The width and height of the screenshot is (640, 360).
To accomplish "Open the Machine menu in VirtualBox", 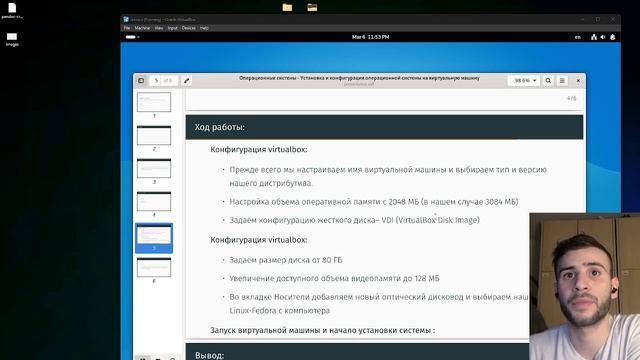I will pos(142,28).
